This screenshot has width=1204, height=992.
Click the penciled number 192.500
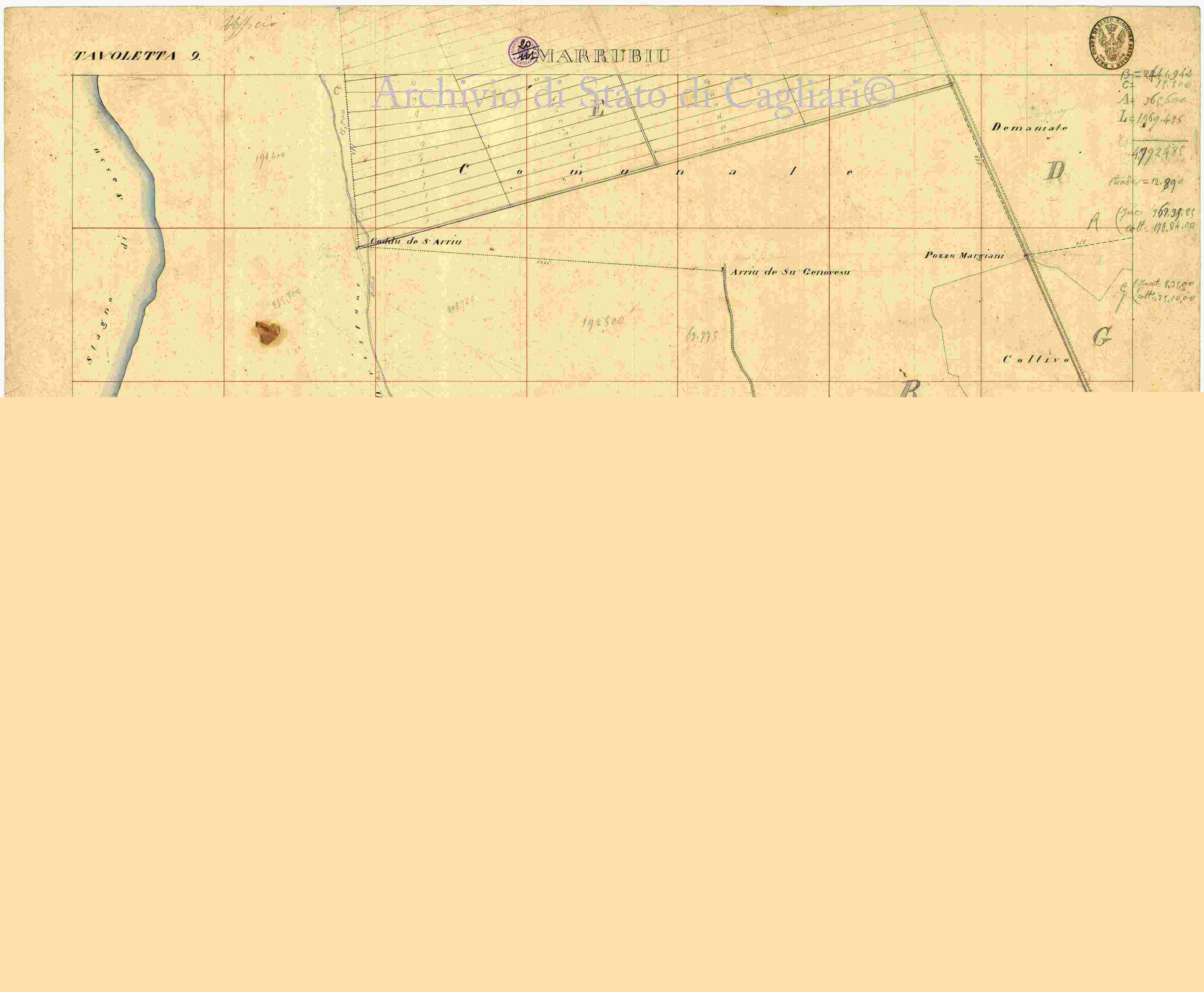[x=602, y=322]
